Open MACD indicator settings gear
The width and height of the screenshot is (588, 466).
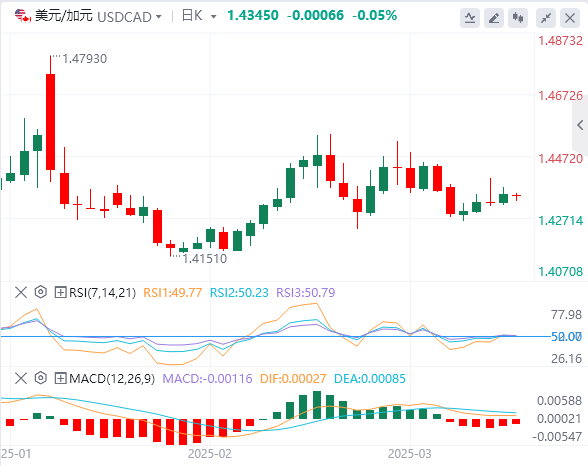coord(40,378)
